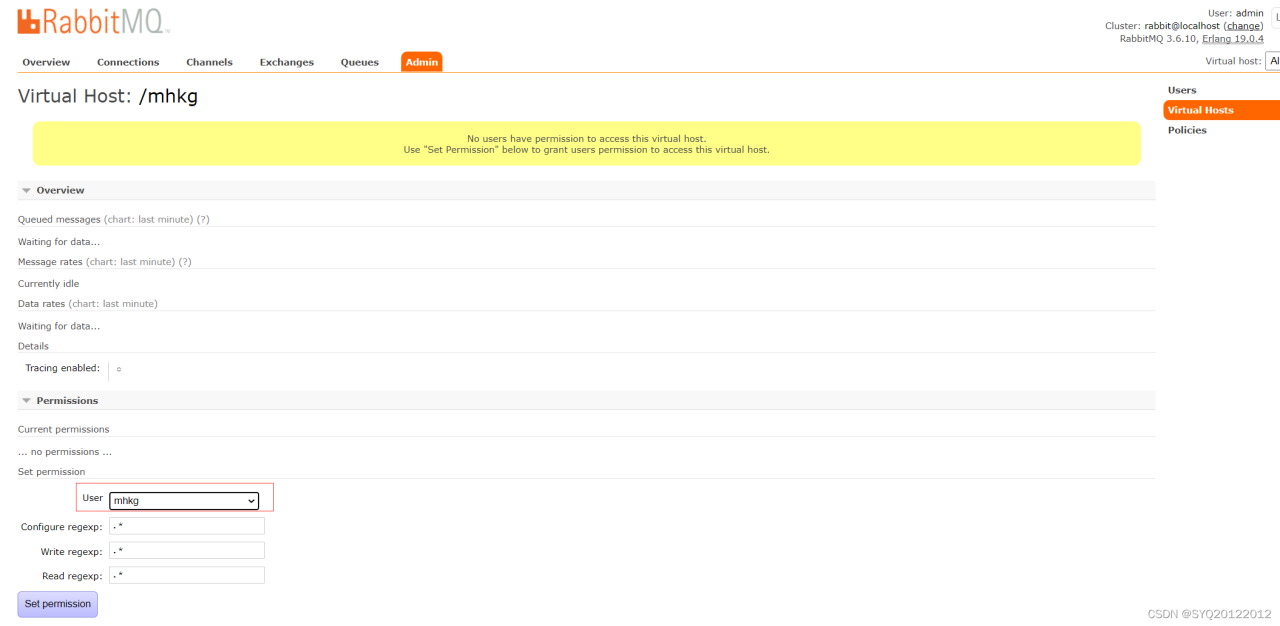
Task: Change Queued messages chart range
Action: point(148,219)
